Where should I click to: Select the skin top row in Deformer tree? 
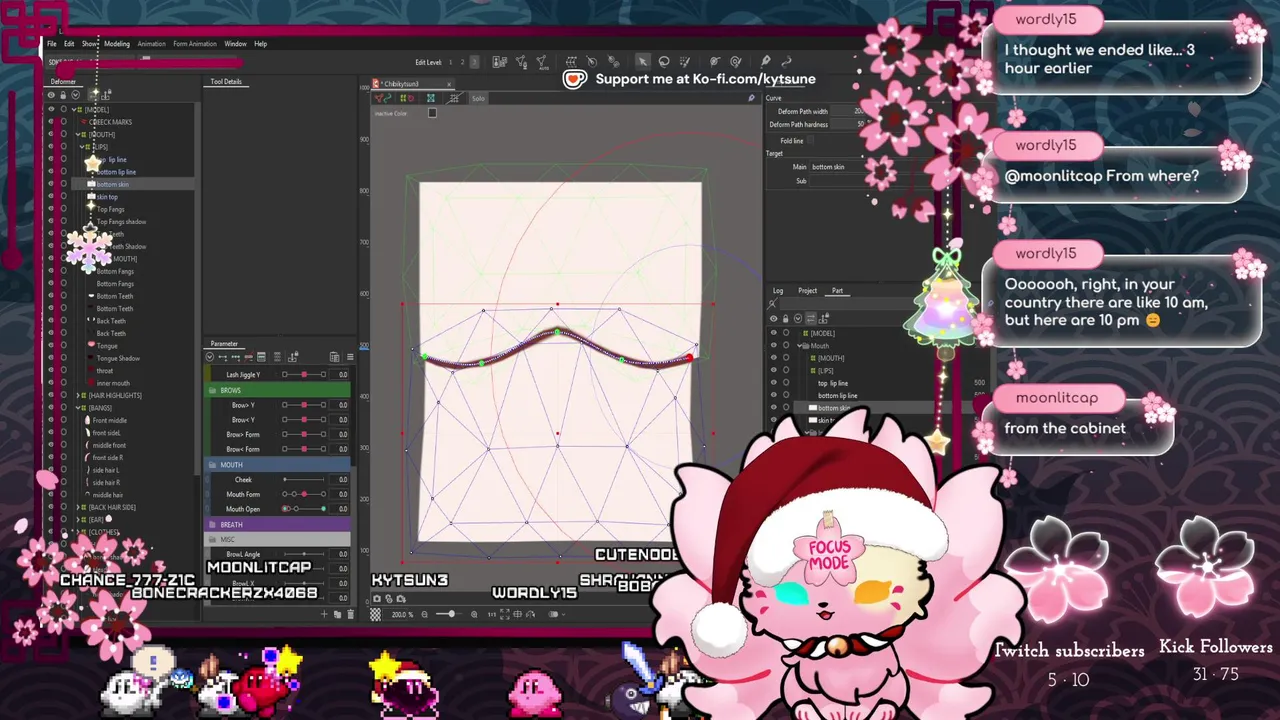point(107,197)
